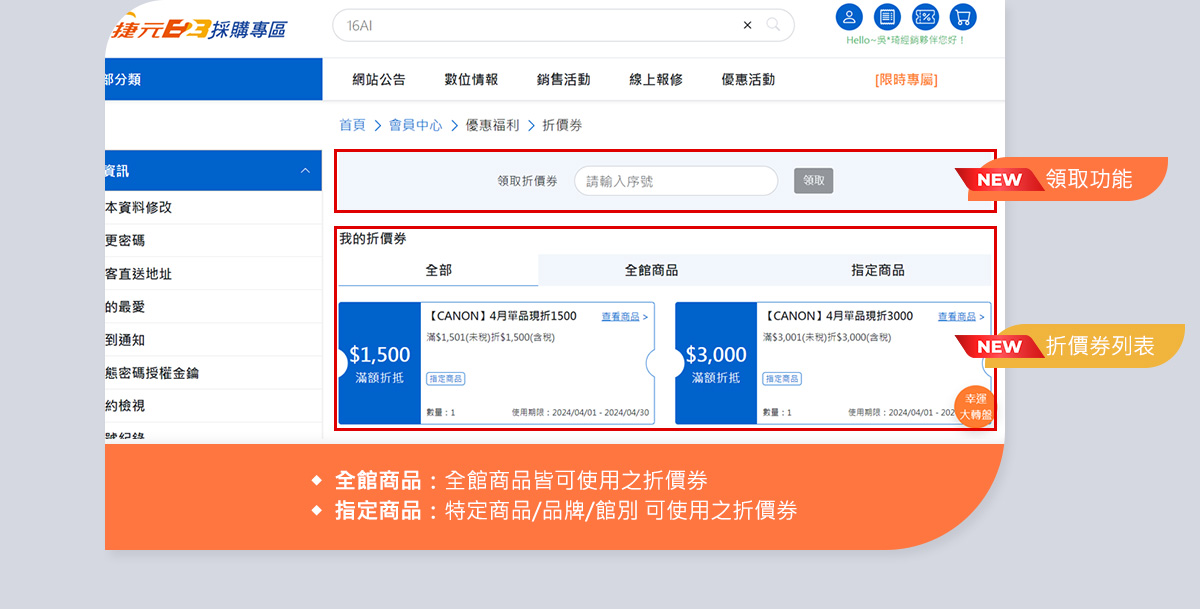Go to the 數位情報 menu item
1200x609 pixels.
click(471, 80)
